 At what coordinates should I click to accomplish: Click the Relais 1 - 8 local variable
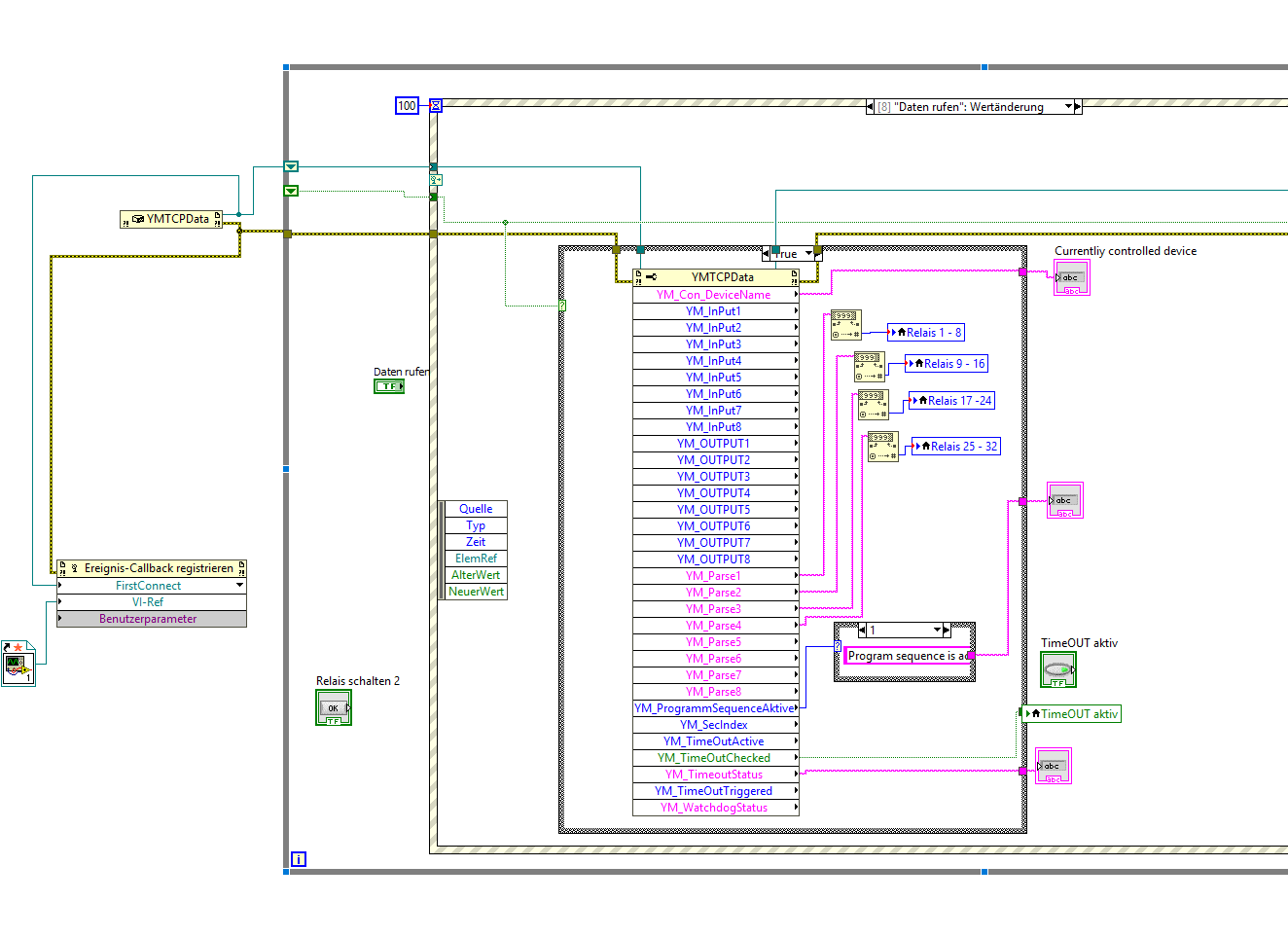pyautogui.click(x=926, y=333)
